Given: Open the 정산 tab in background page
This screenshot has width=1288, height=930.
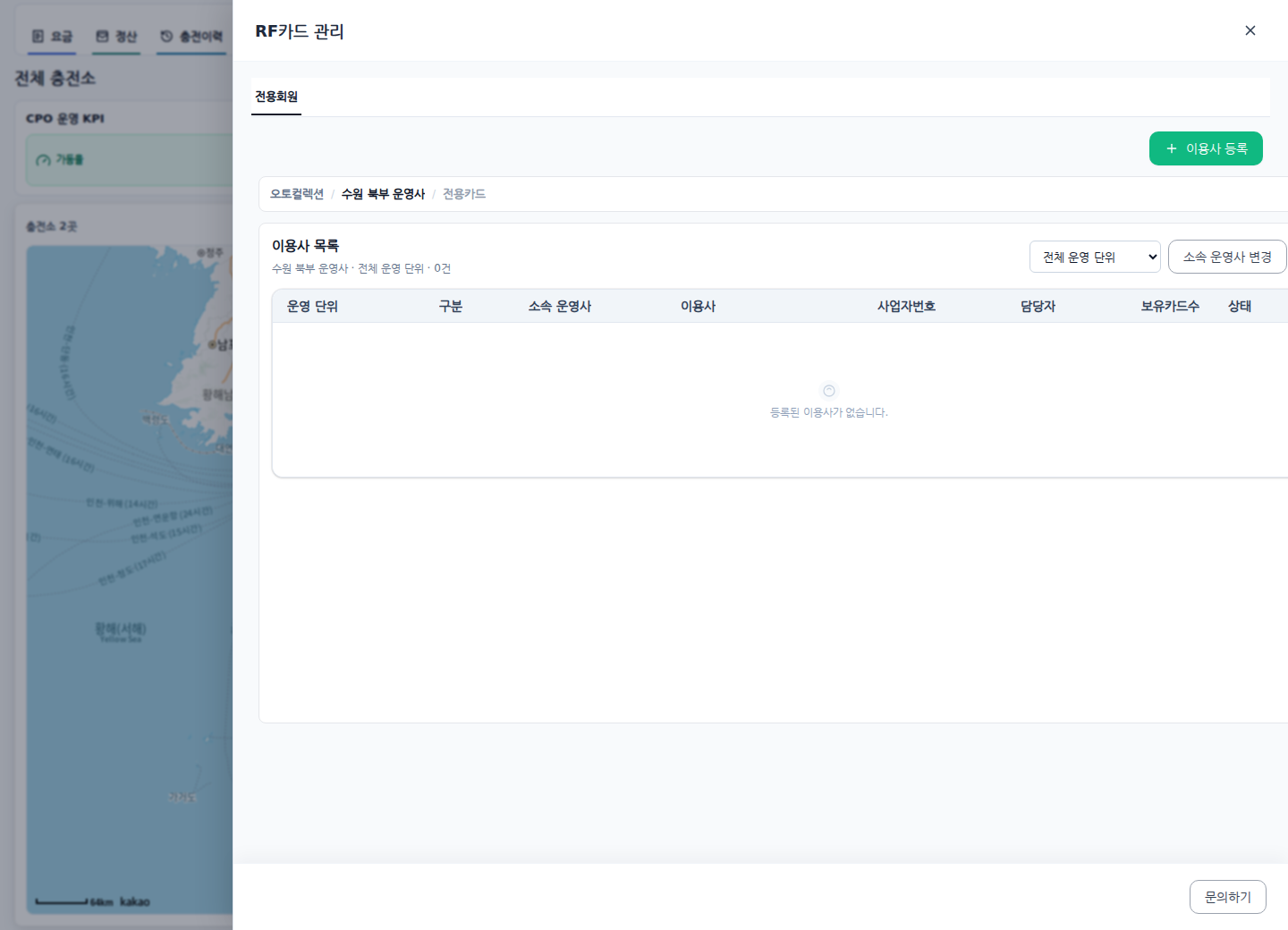Looking at the screenshot, I should point(116,37).
